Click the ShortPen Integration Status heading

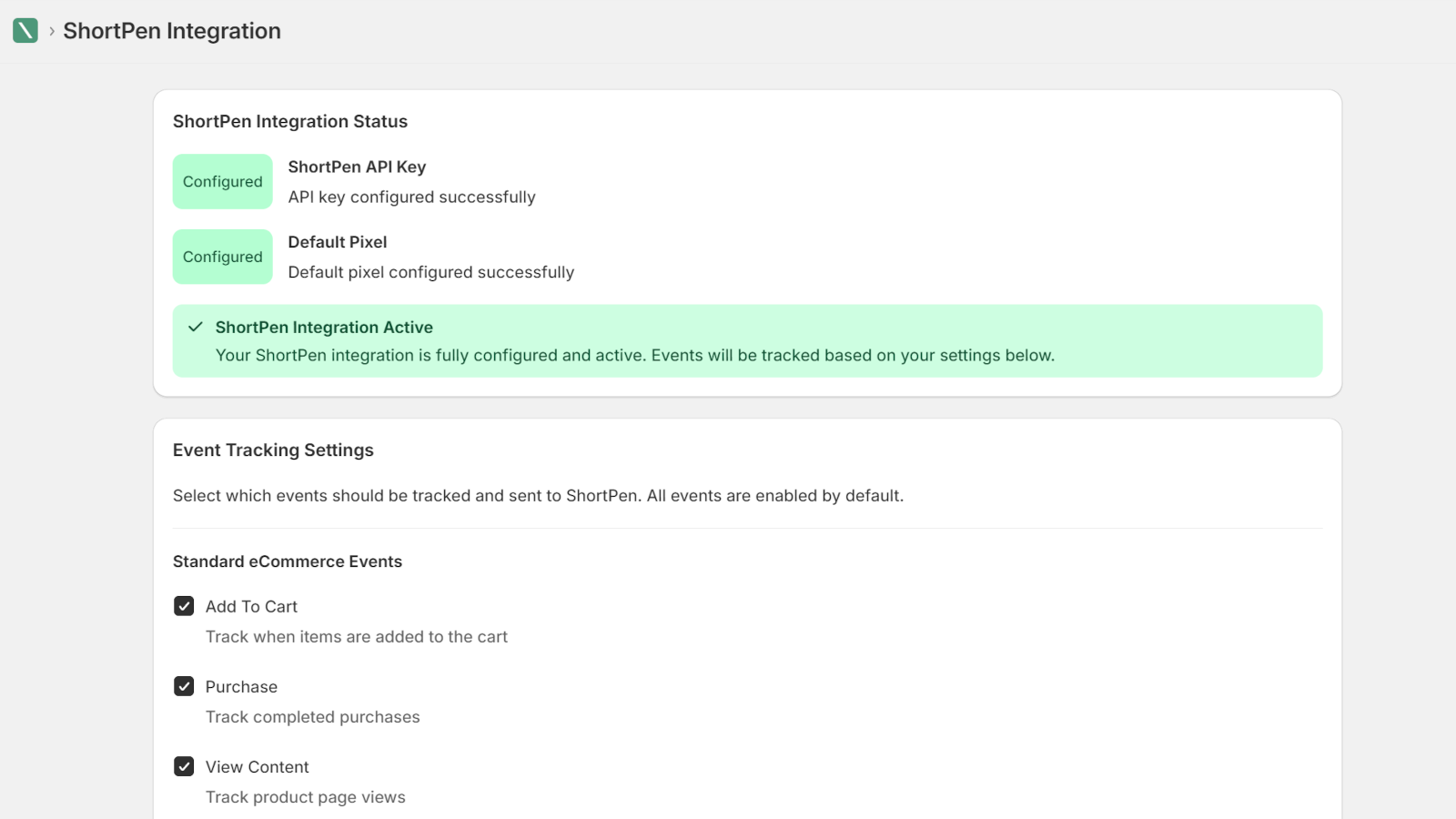(290, 122)
